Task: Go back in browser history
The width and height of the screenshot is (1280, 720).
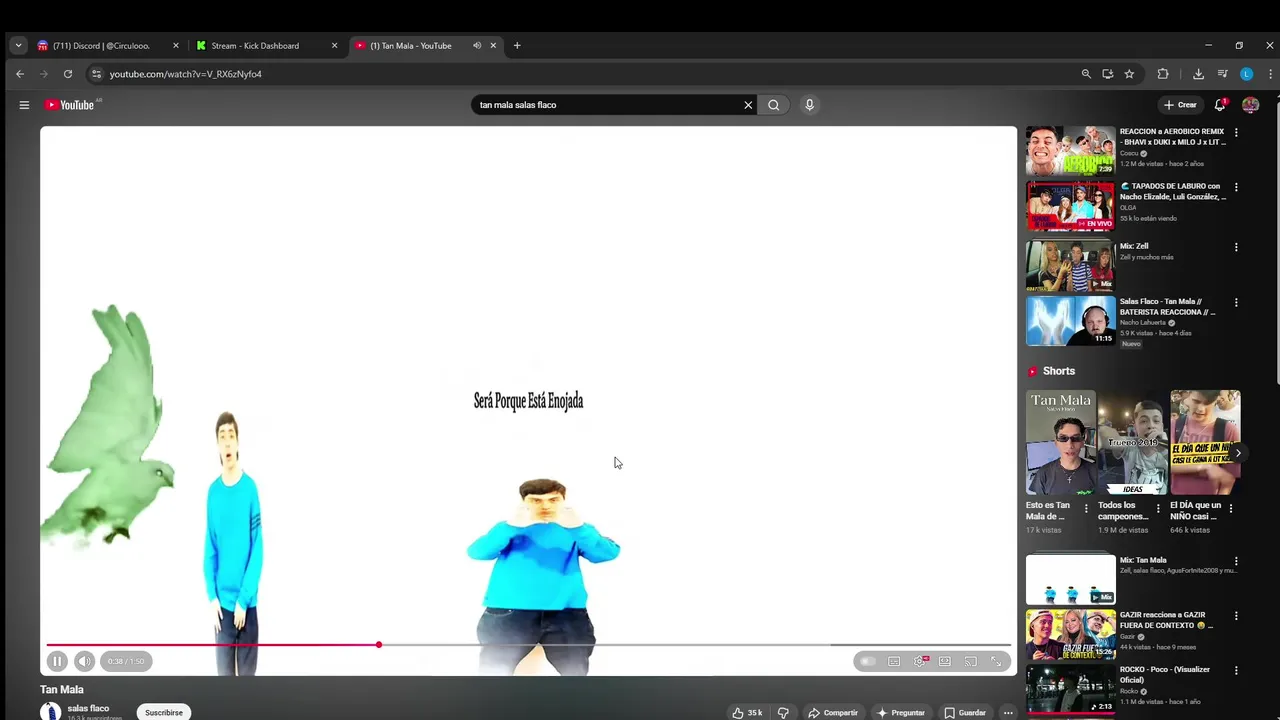Action: coord(20,74)
